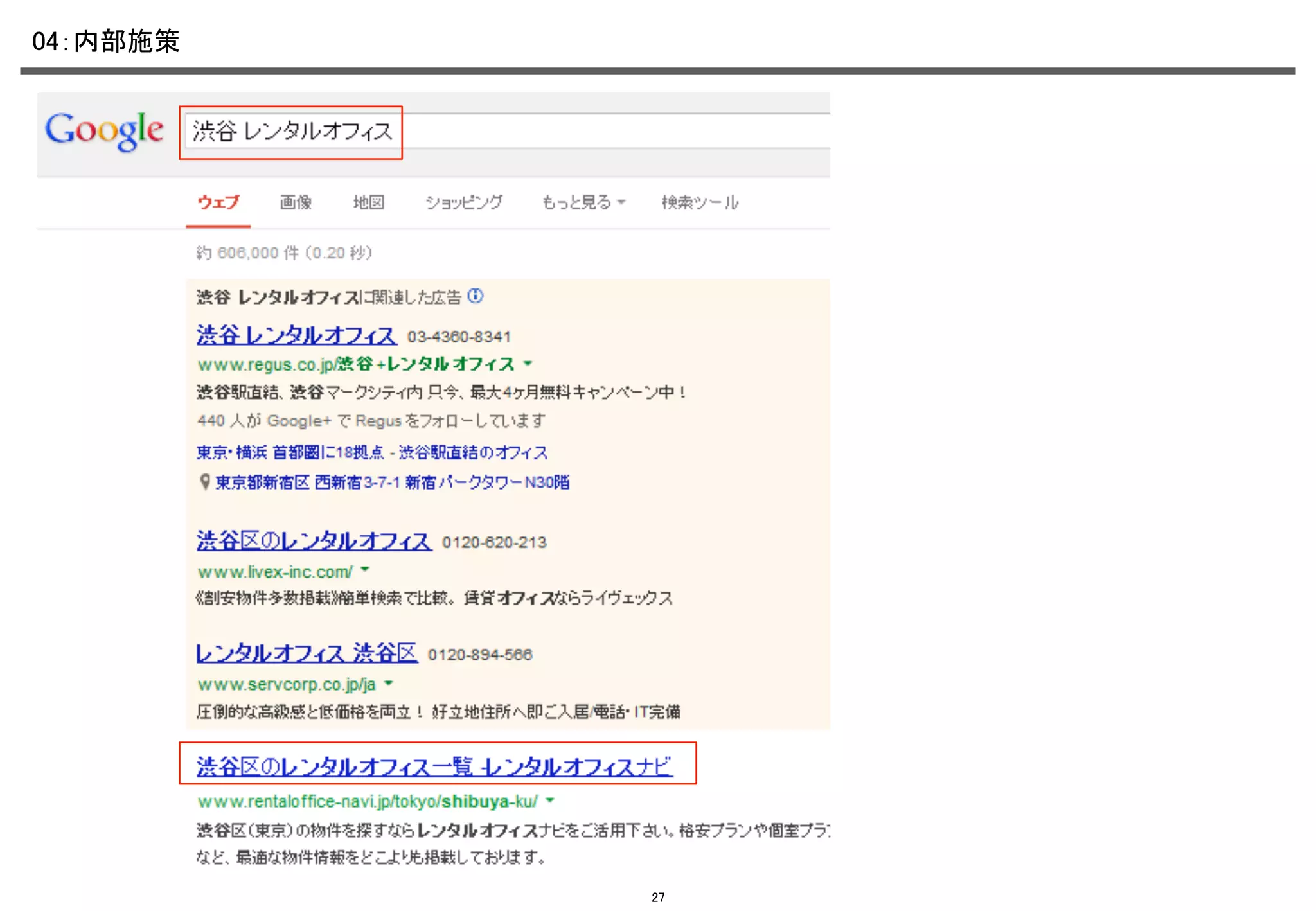Screen dimensions: 1316x911
Task: Click the map pin location icon
Action: click(x=204, y=482)
